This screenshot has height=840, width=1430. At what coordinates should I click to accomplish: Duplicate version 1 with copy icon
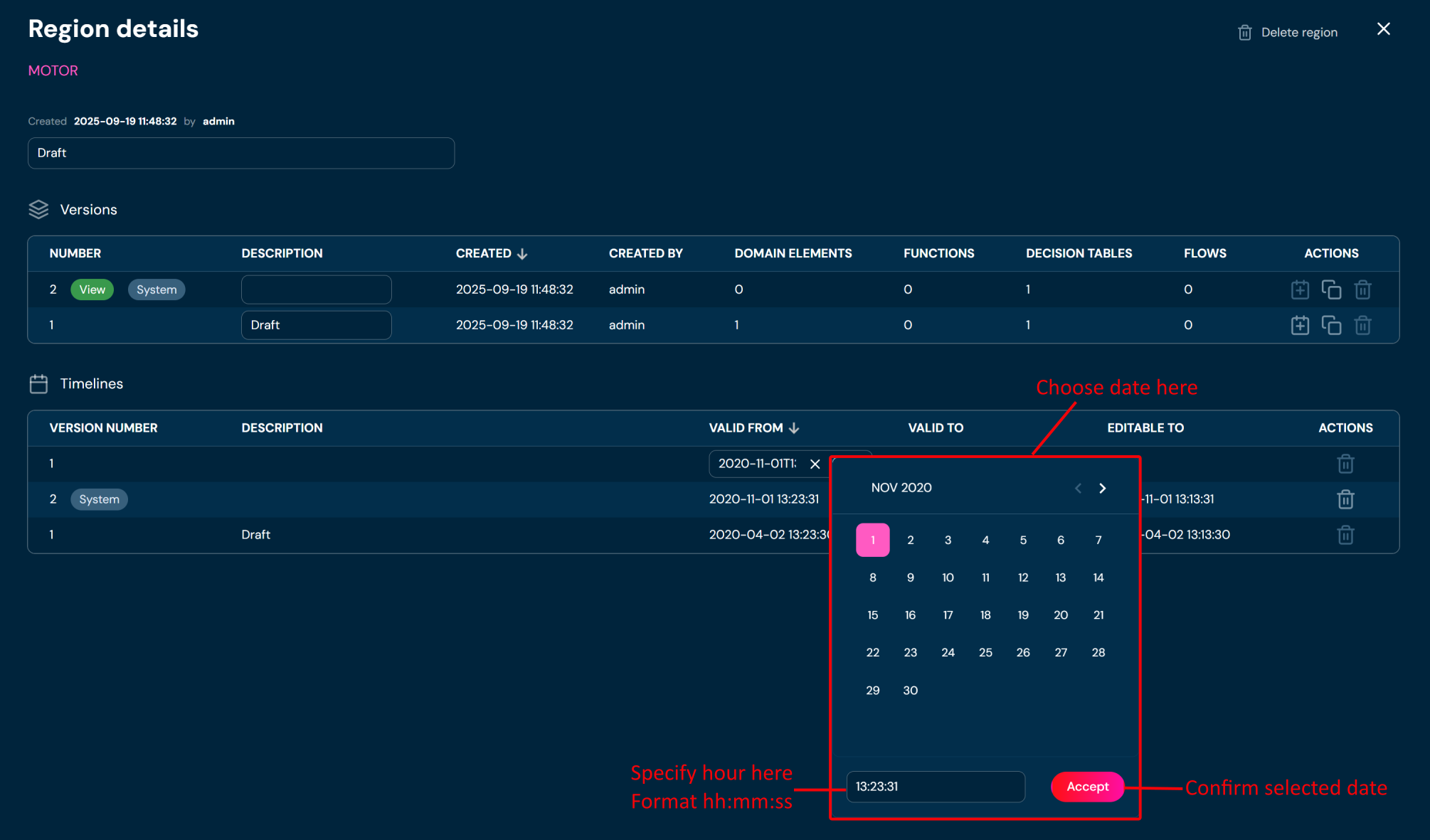[1331, 325]
